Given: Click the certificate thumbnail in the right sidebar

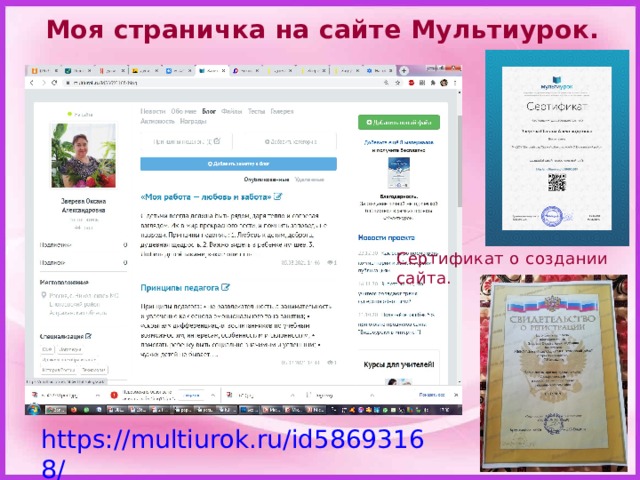Looking at the screenshot, I should point(398,173).
